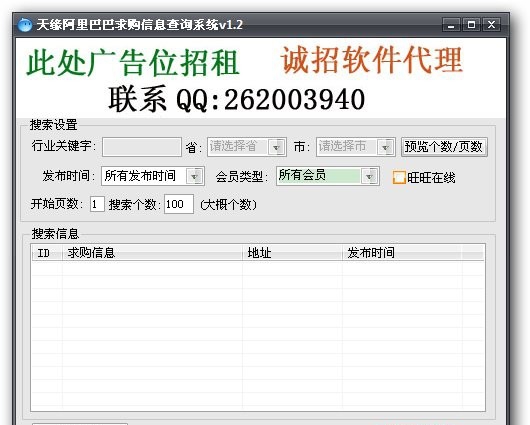
Task: Click the 此处广告位招租 banner text
Action: [x=133, y=63]
